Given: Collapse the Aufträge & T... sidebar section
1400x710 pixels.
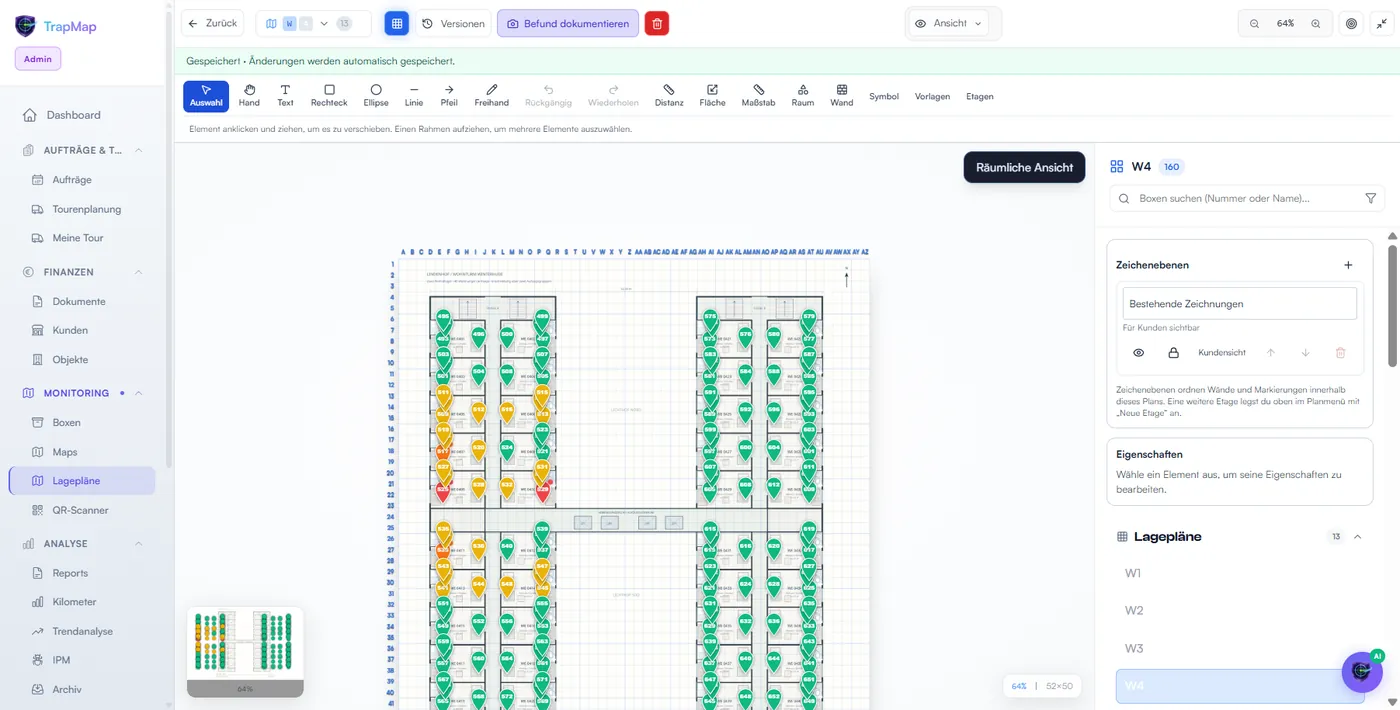Looking at the screenshot, I should 138,150.
